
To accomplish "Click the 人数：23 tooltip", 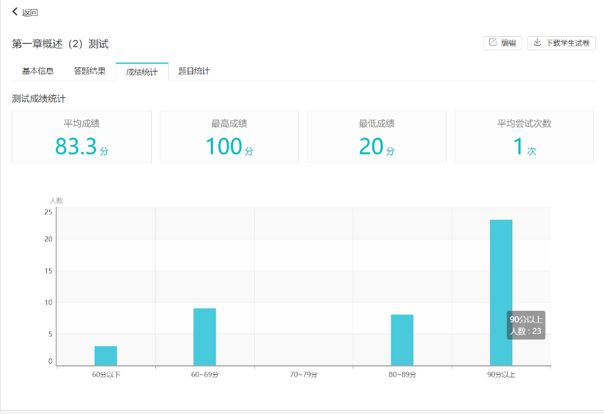I will (x=526, y=325).
